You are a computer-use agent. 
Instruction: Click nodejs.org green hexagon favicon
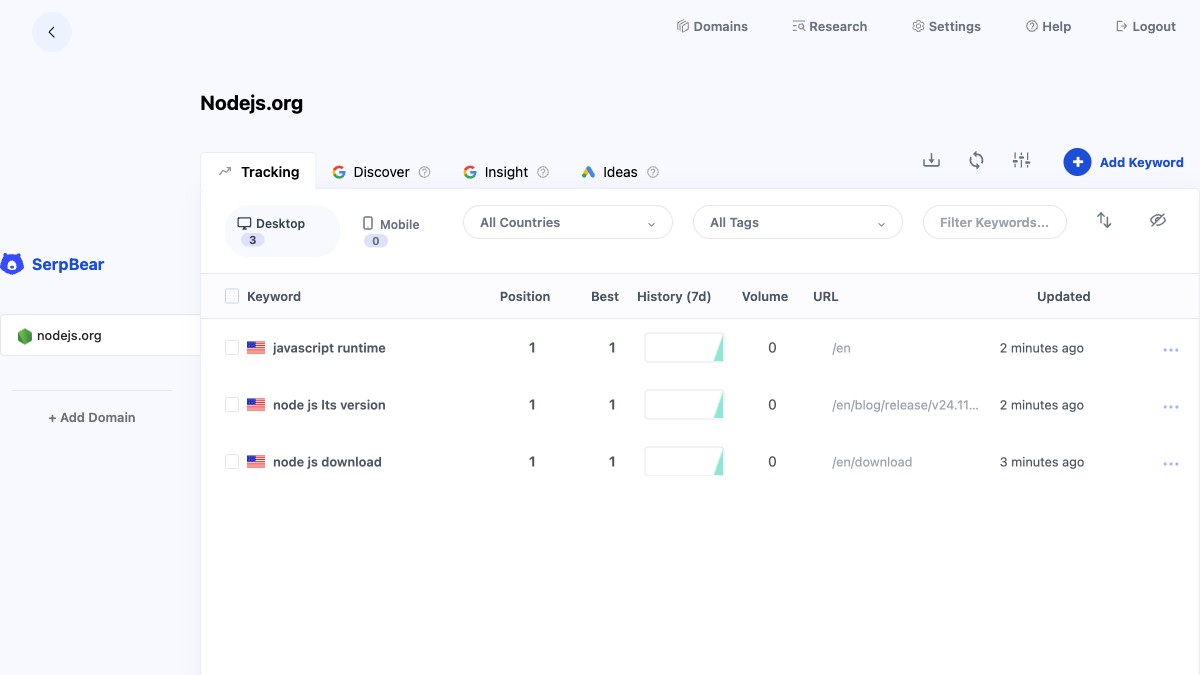coord(25,336)
